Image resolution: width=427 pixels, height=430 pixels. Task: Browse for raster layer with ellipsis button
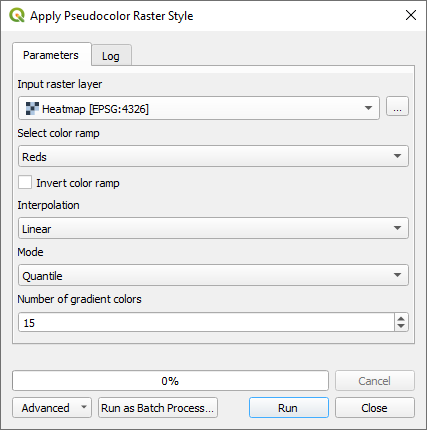[x=397, y=107]
